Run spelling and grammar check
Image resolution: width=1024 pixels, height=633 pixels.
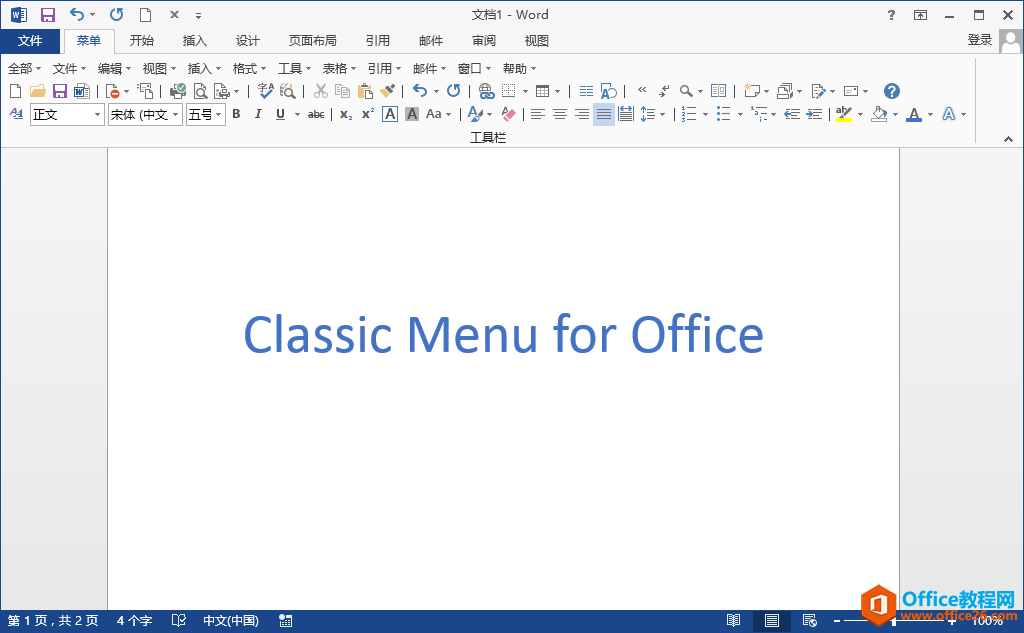point(265,91)
